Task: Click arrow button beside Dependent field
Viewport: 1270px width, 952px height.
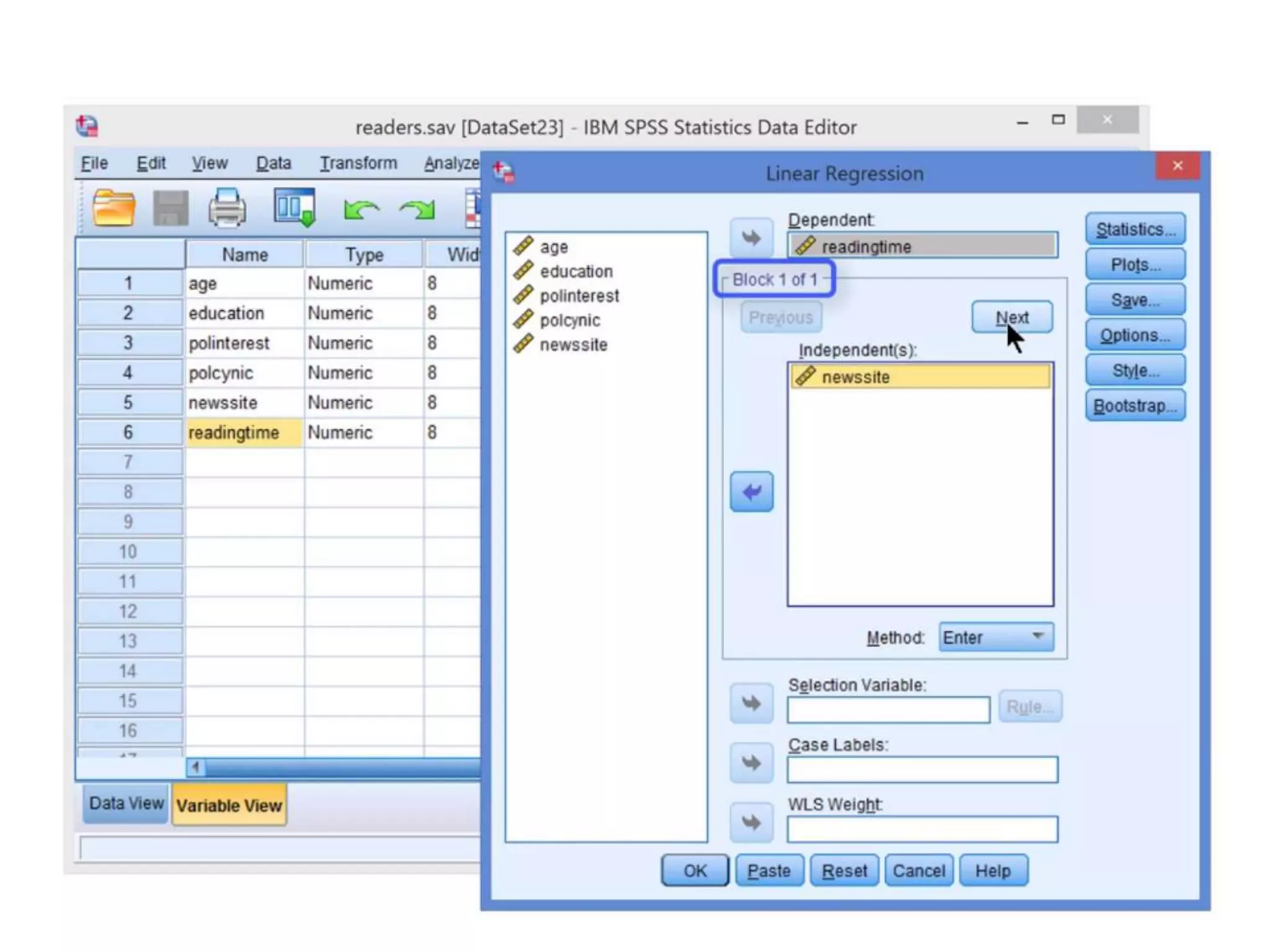Action: (751, 238)
